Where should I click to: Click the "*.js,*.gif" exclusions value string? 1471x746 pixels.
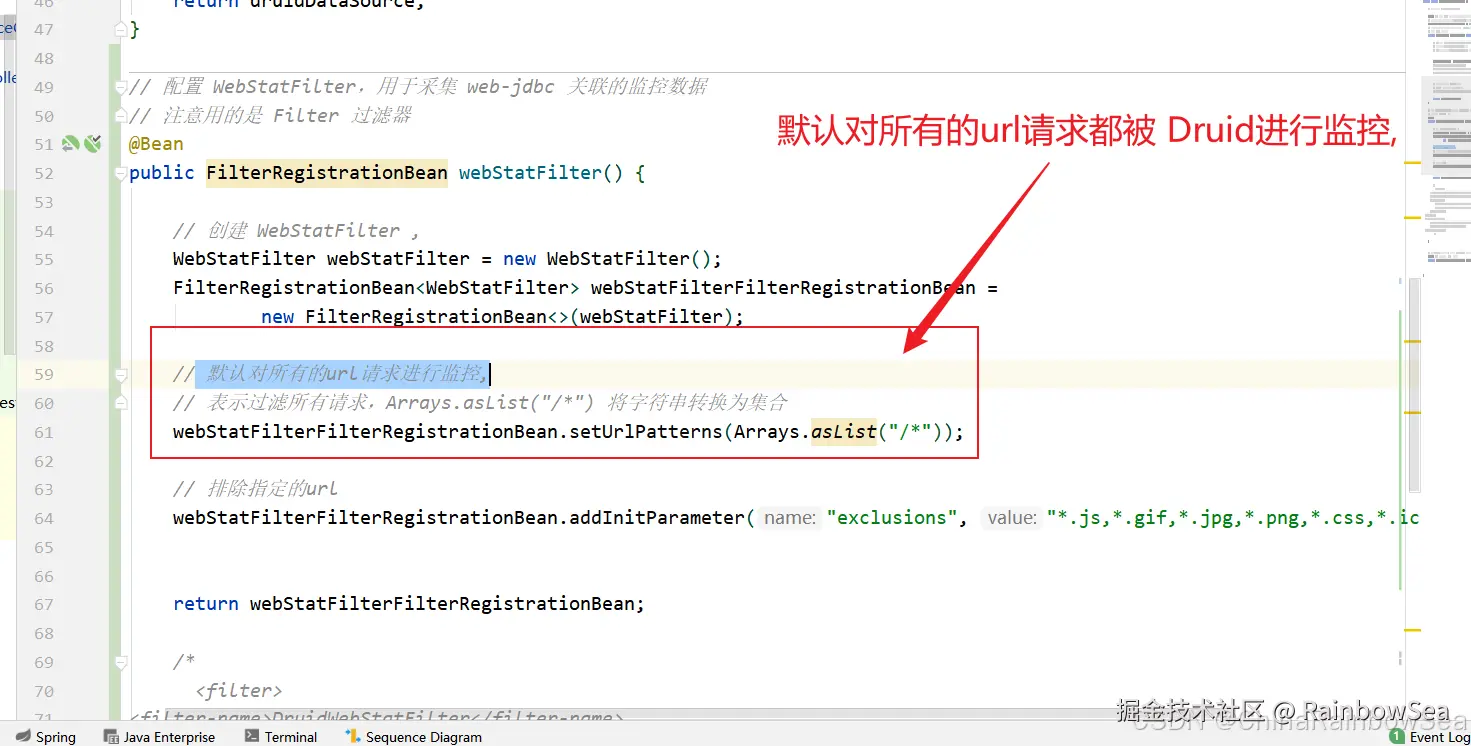coord(1233,518)
